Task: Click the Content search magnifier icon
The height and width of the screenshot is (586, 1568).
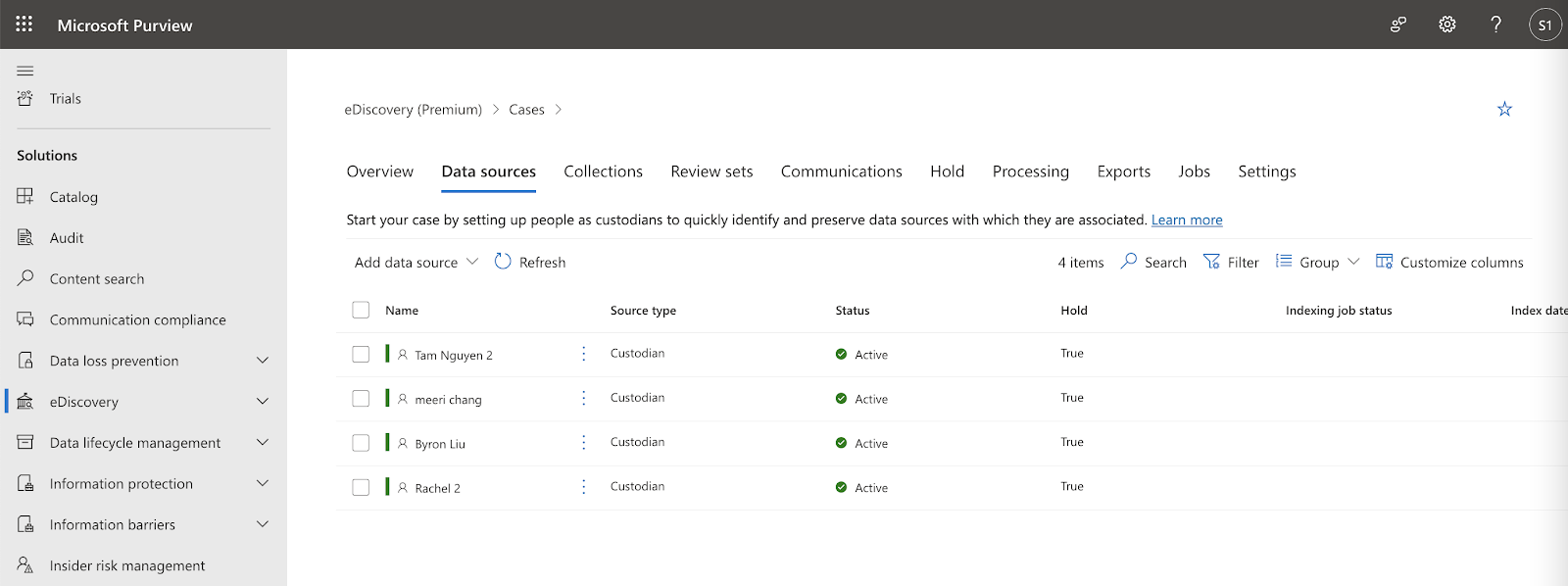Action: pyautogui.click(x=25, y=278)
